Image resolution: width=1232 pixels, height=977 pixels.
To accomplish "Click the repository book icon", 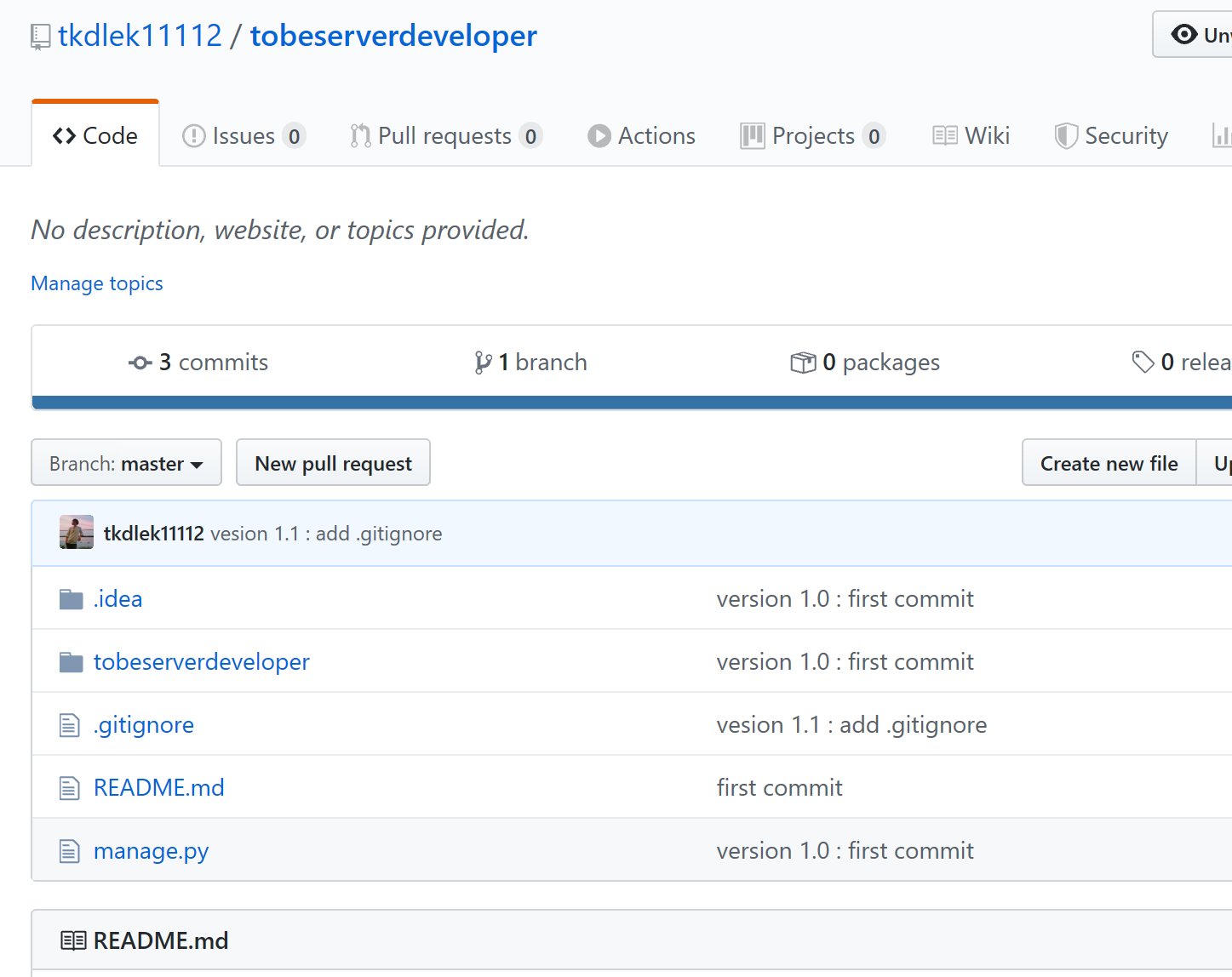I will coord(40,37).
